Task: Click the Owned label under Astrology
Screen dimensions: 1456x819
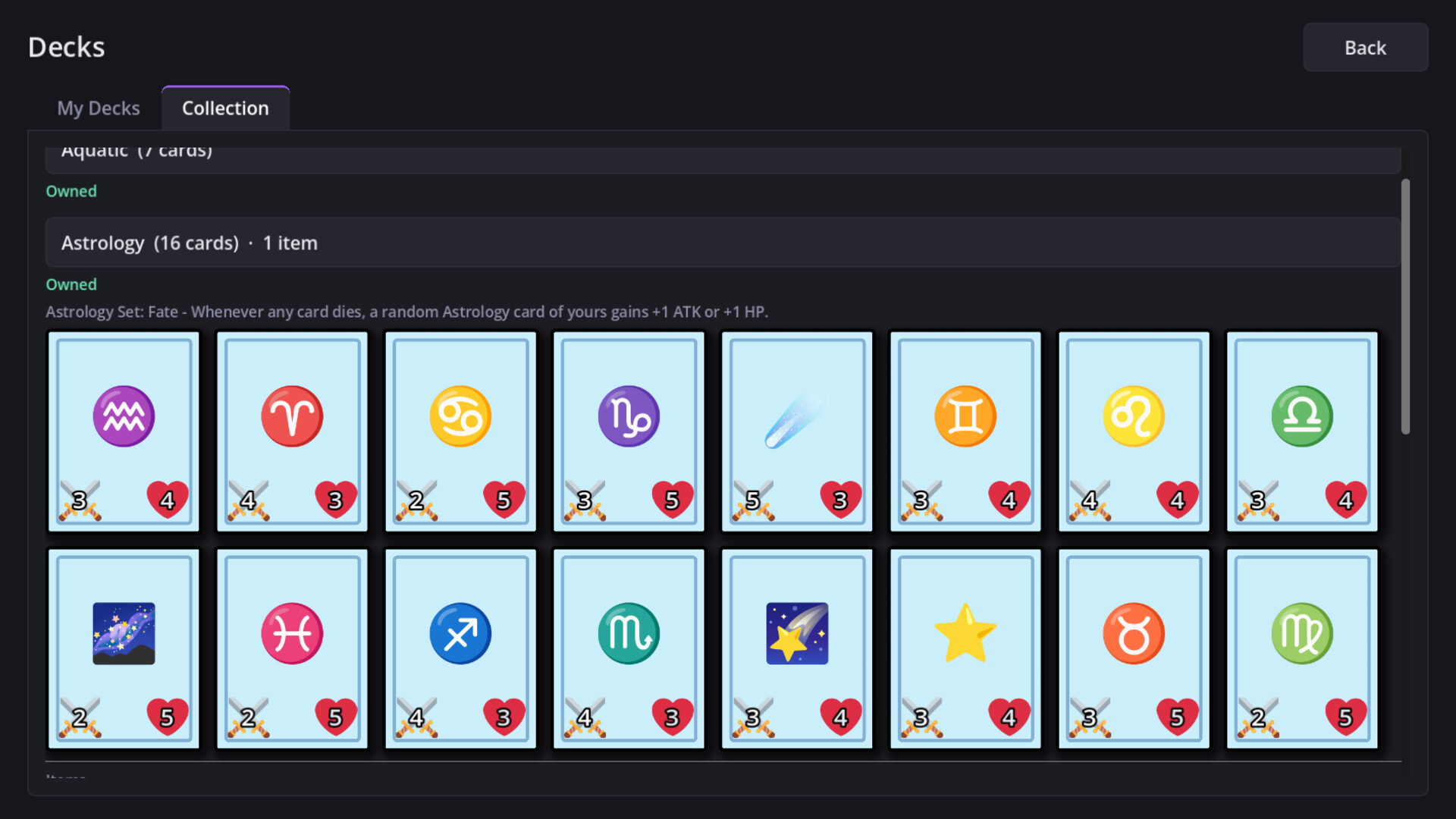Action: 71,284
